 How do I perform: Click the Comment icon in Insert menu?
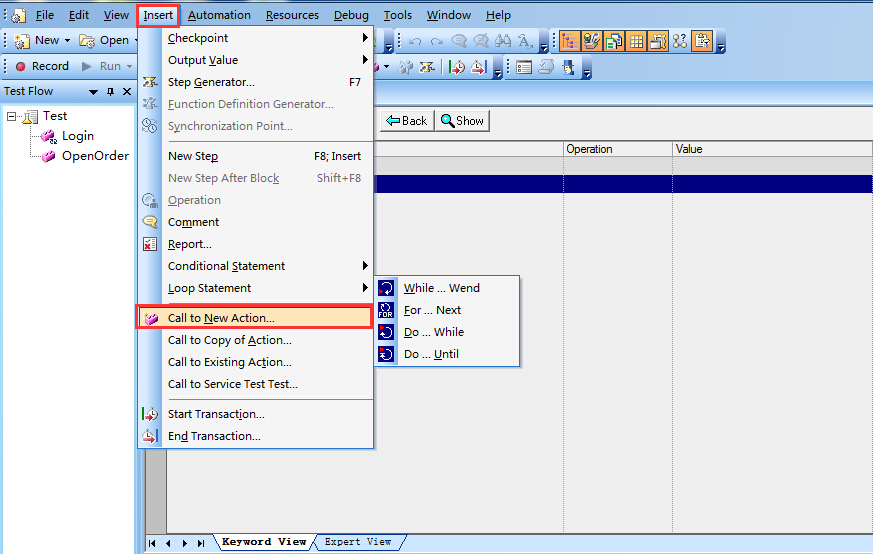tap(150, 222)
